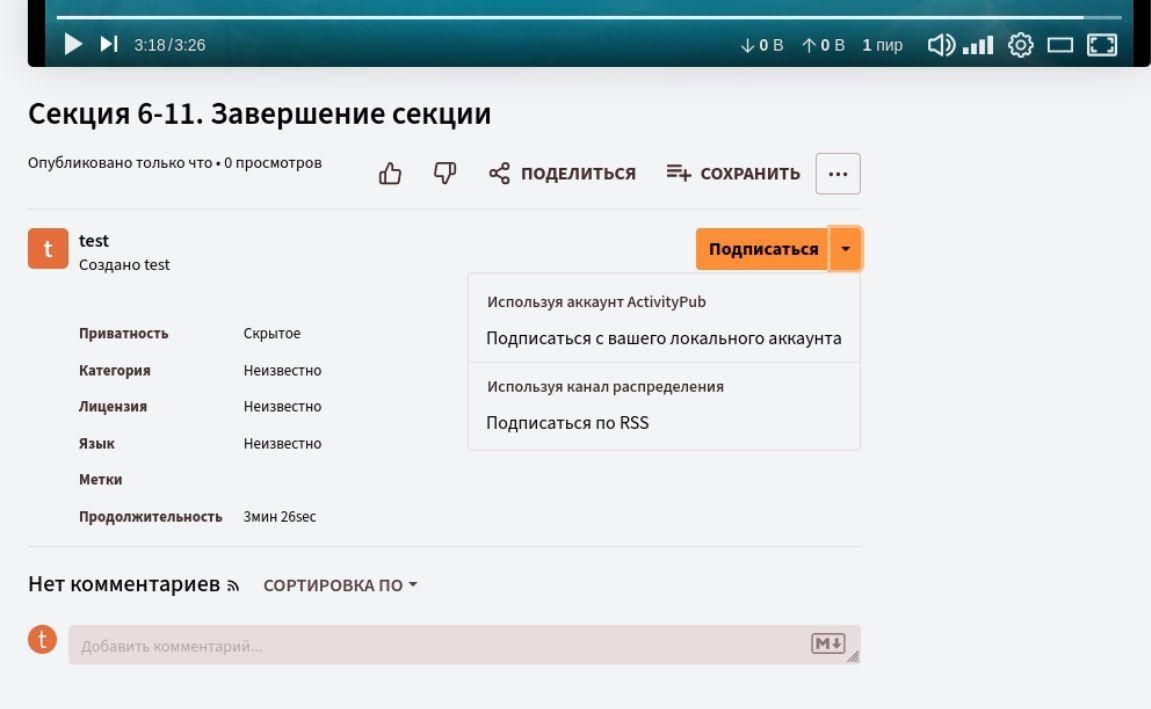The height and width of the screenshot is (709, 1151).
Task: Dislike the video with the thumbs down icon
Action: pyautogui.click(x=444, y=174)
